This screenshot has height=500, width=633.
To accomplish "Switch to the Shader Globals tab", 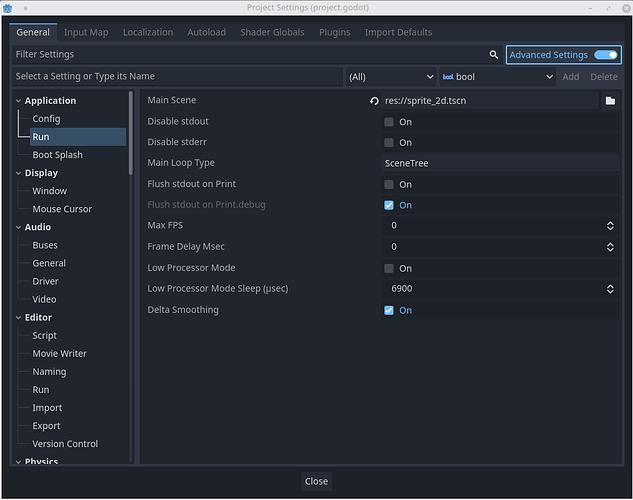I will (272, 32).
